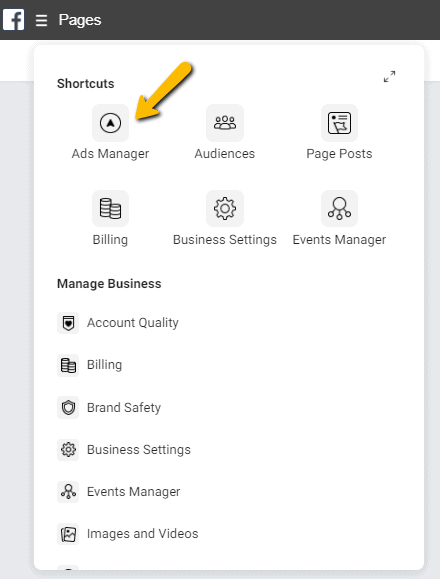440x579 pixels.
Task: Click the Billing icon in Manage Business list
Action: click(x=68, y=365)
